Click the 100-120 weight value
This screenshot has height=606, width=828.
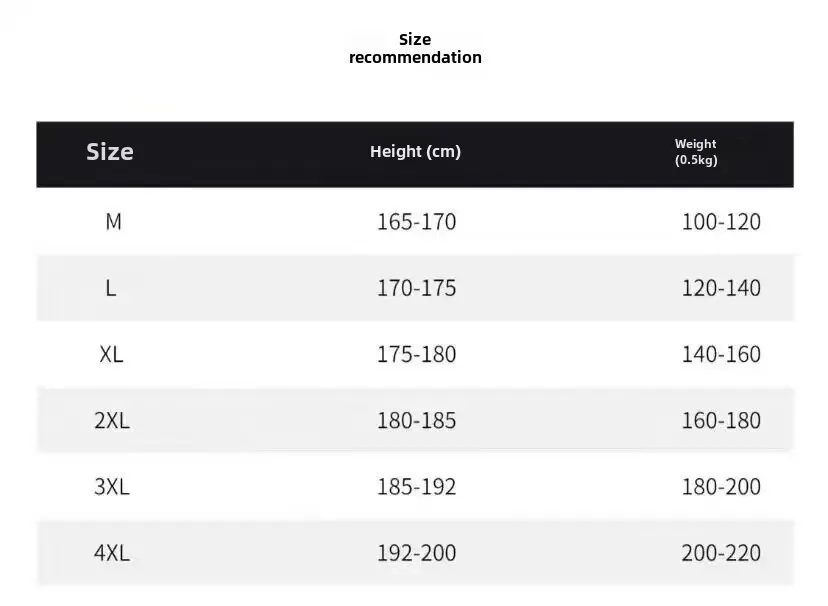[x=721, y=222]
